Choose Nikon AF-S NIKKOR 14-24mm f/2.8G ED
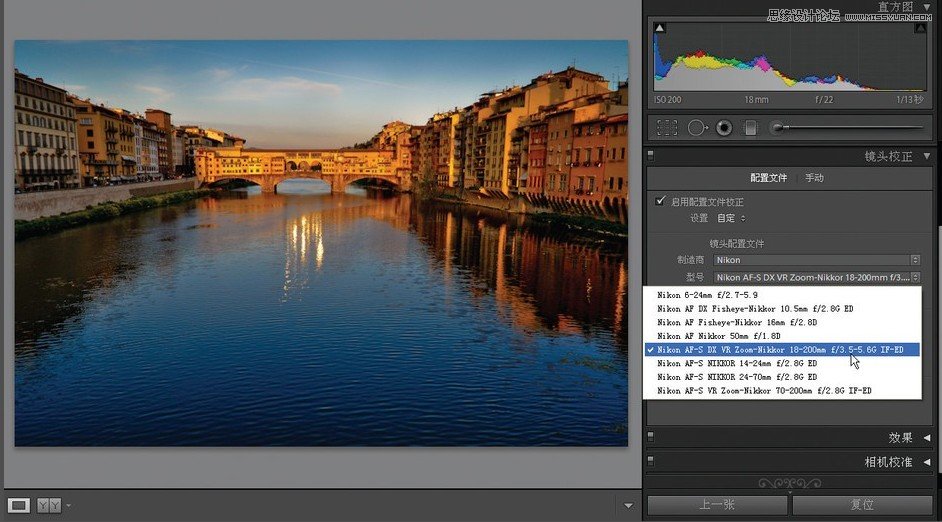The width and height of the screenshot is (942, 522). click(x=782, y=363)
